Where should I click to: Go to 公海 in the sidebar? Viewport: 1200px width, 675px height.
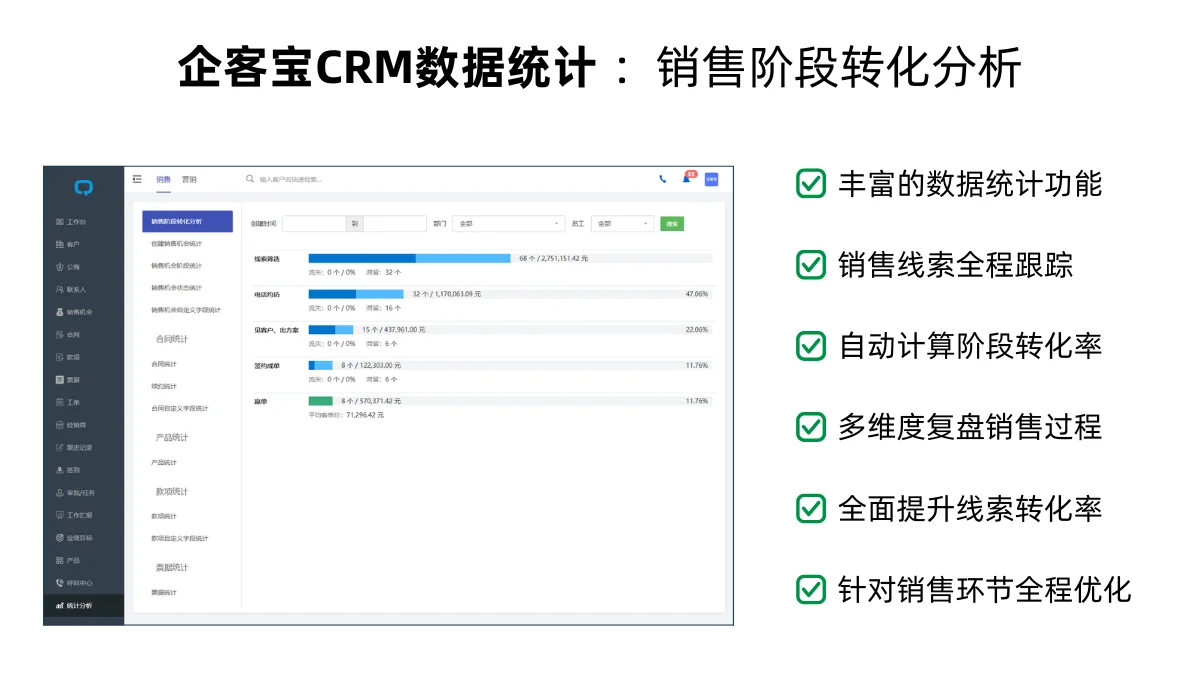tap(68, 267)
